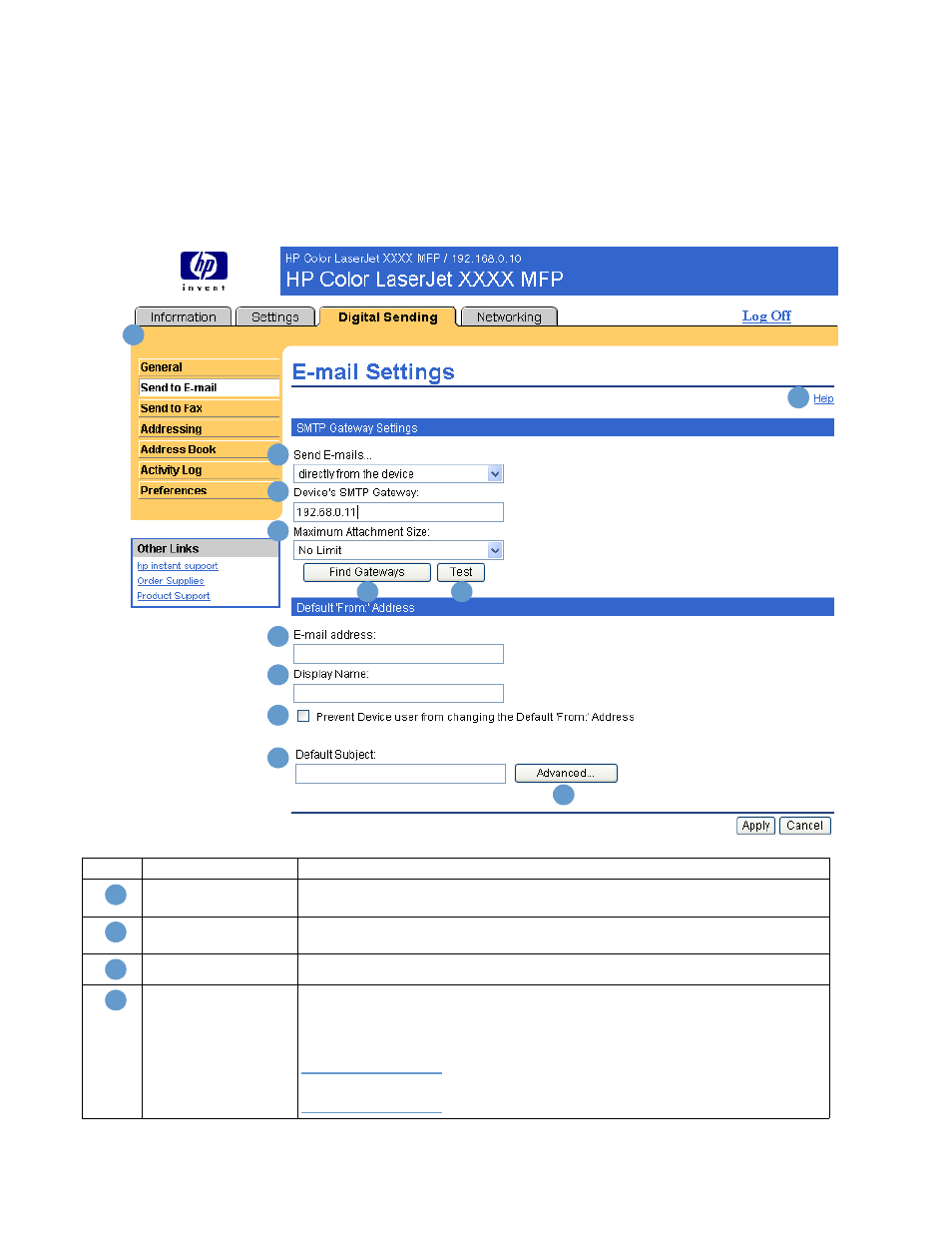
Task: Click the Log Off link
Action: tap(766, 315)
